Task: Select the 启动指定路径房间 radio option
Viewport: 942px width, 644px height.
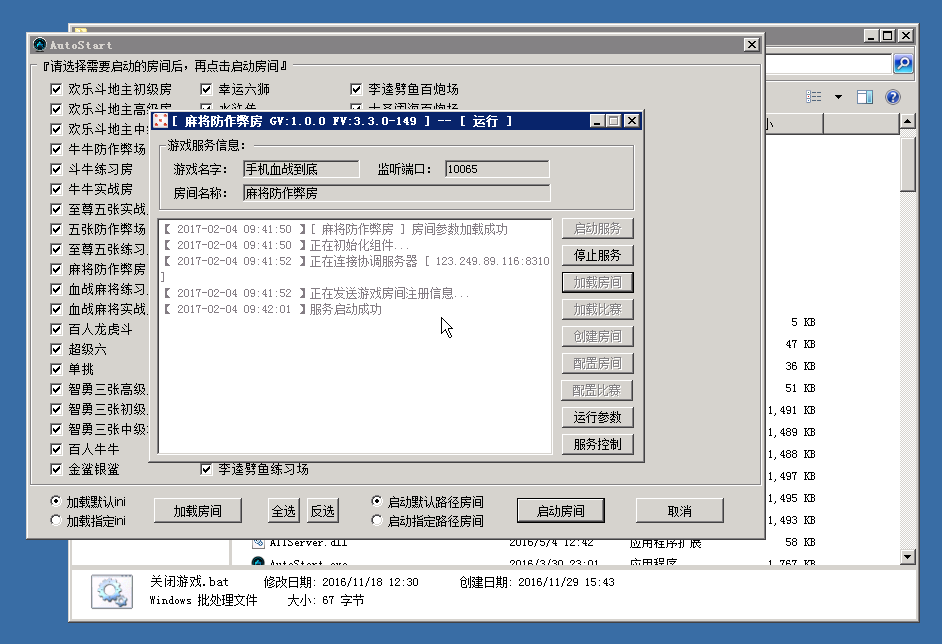Action: point(376,521)
